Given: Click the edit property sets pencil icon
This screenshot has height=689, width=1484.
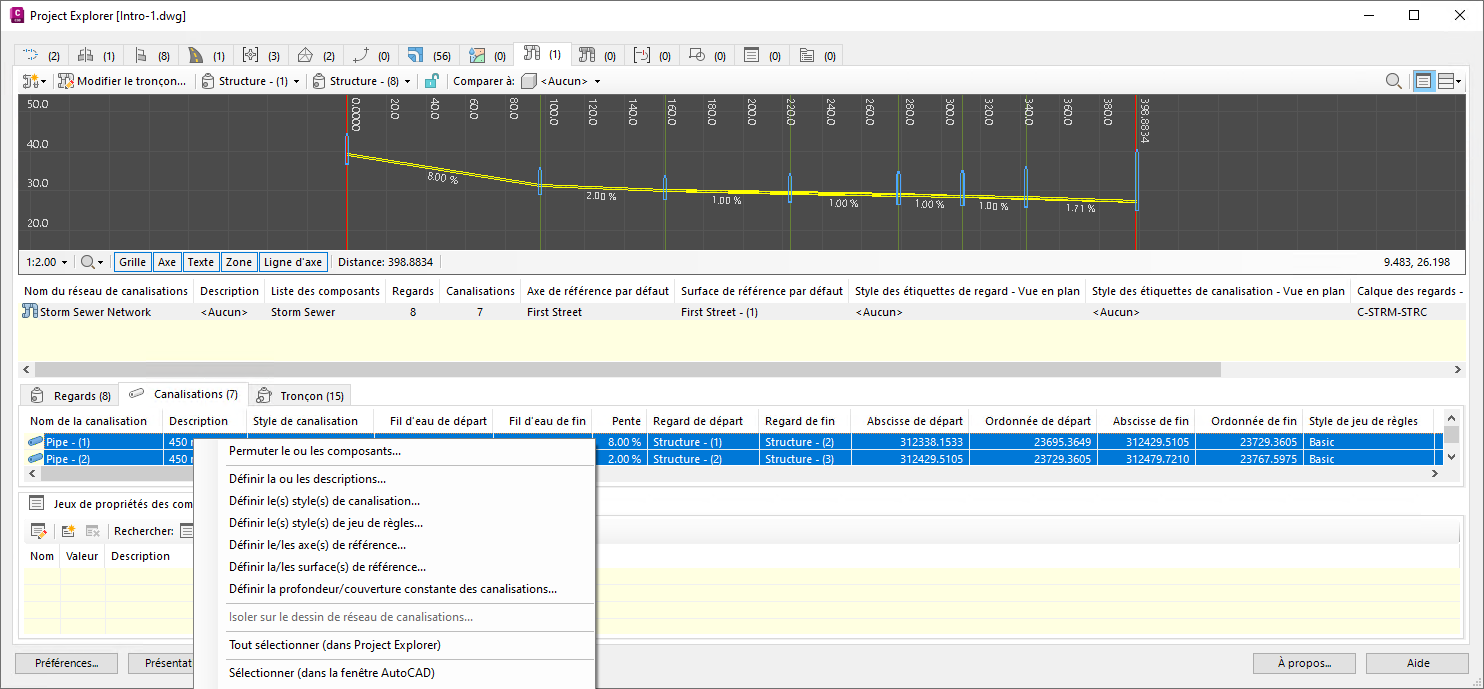Looking at the screenshot, I should click(x=39, y=531).
